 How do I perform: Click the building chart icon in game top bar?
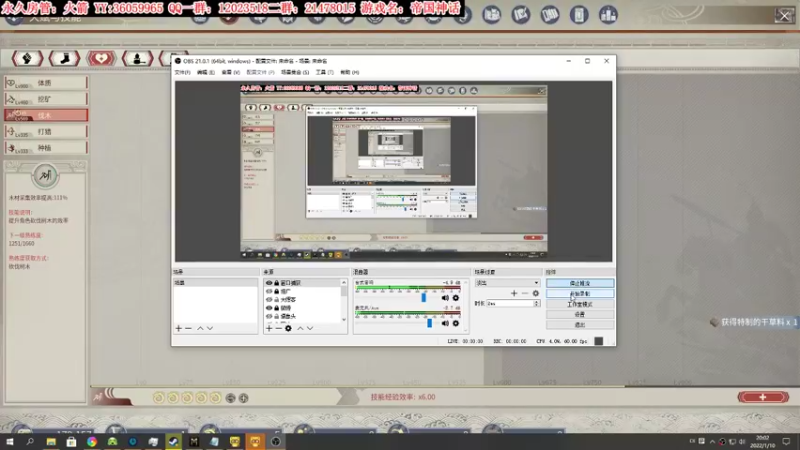click(608, 15)
